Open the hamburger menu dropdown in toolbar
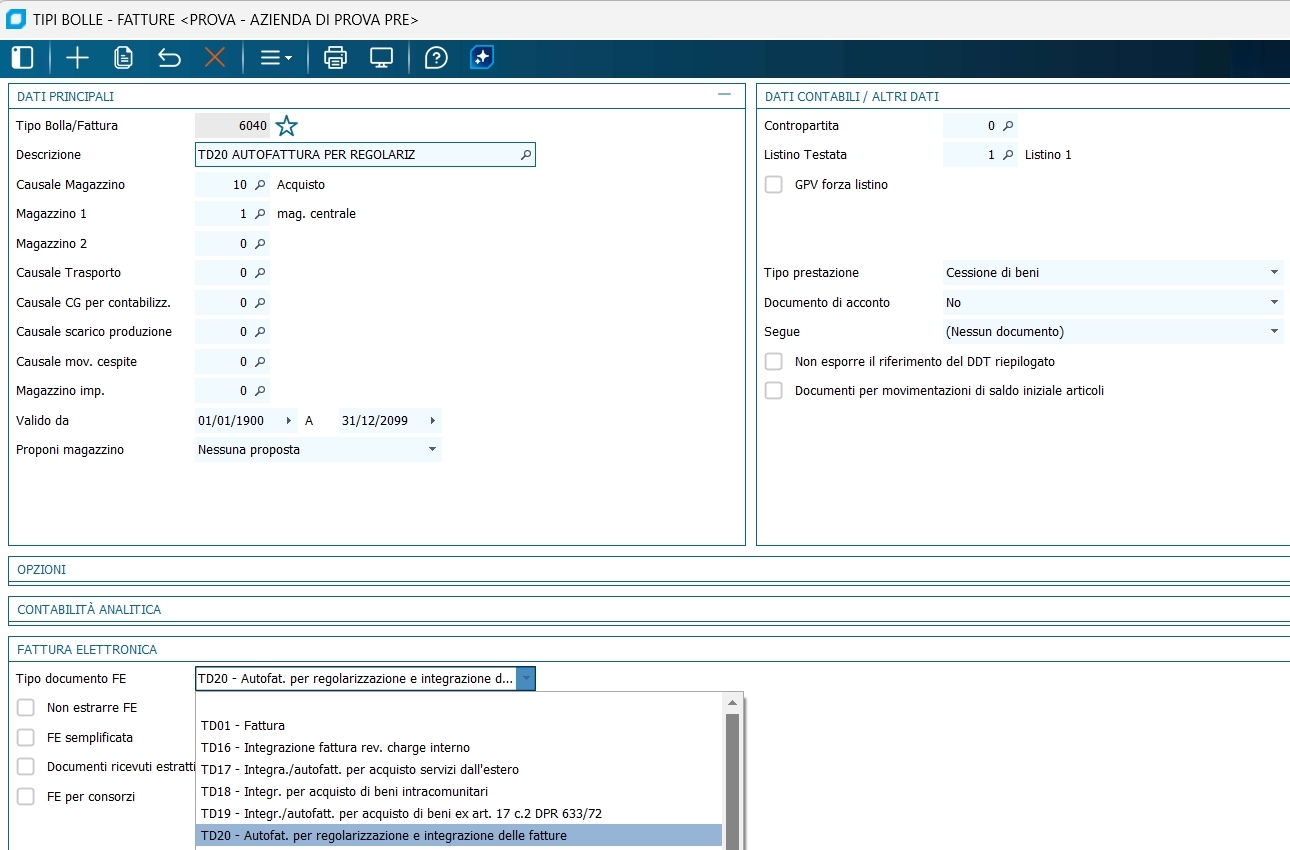The image size is (1290, 850). click(276, 58)
